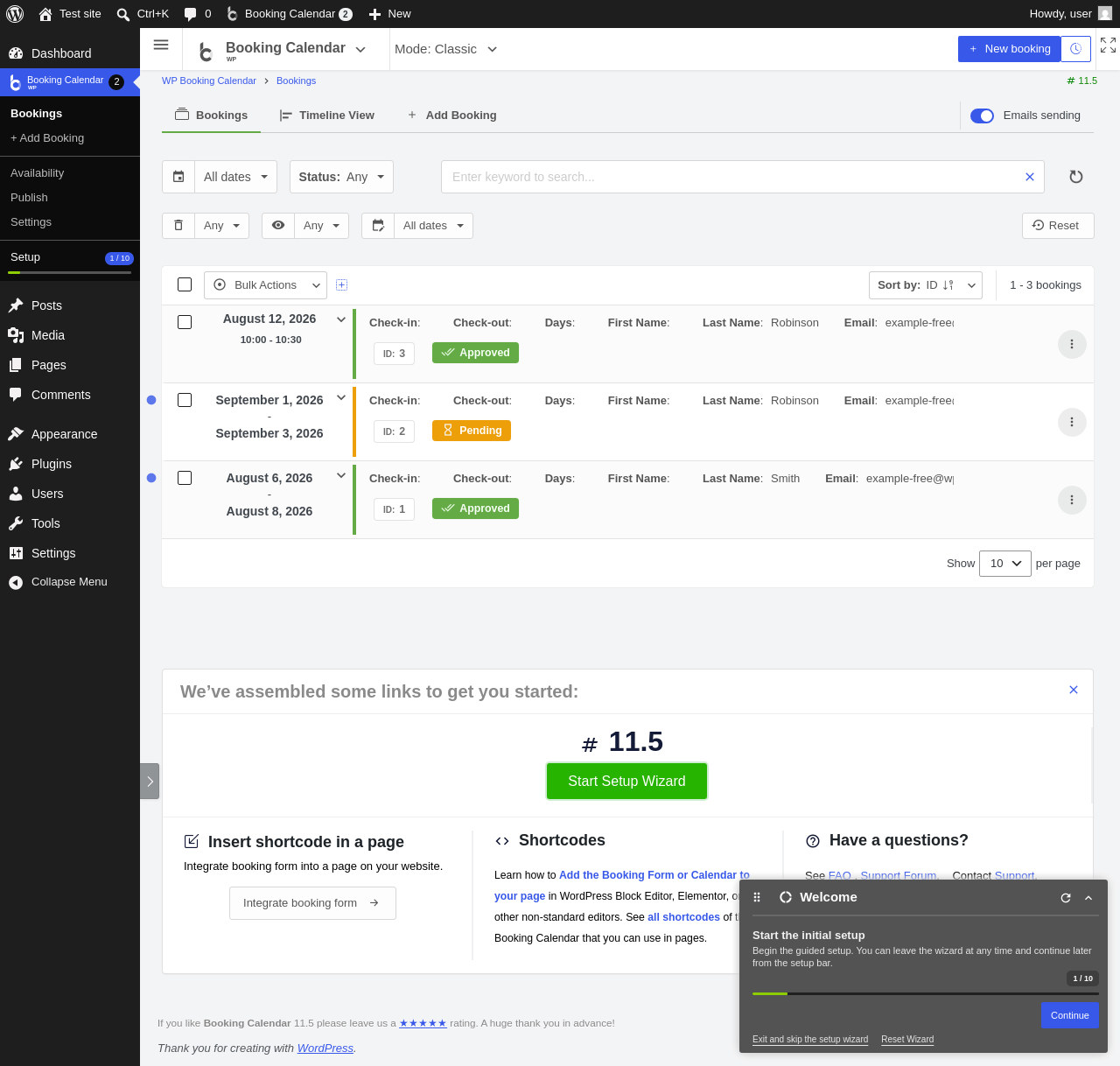1120x1066 pixels.
Task: Open actions menu for booking ID 2
Action: 1072,422
